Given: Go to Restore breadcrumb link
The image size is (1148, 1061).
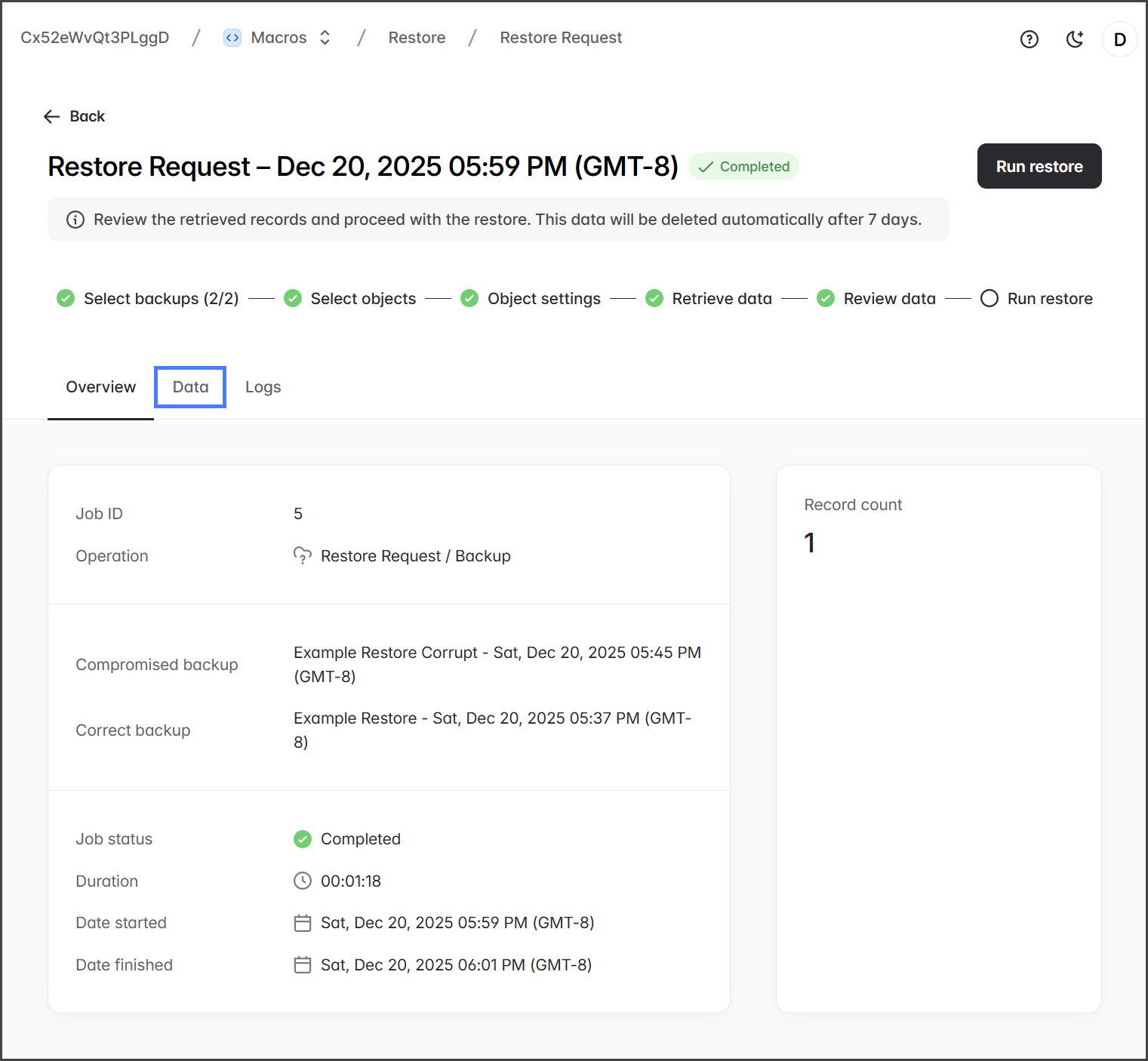Looking at the screenshot, I should click(x=417, y=38).
